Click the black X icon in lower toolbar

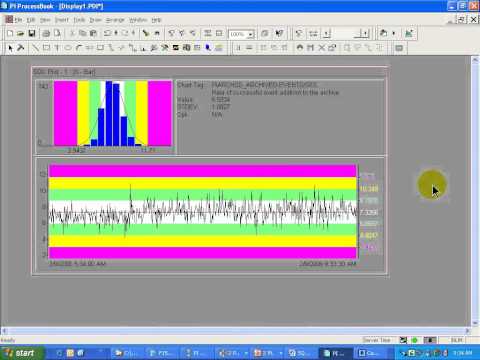321,48
